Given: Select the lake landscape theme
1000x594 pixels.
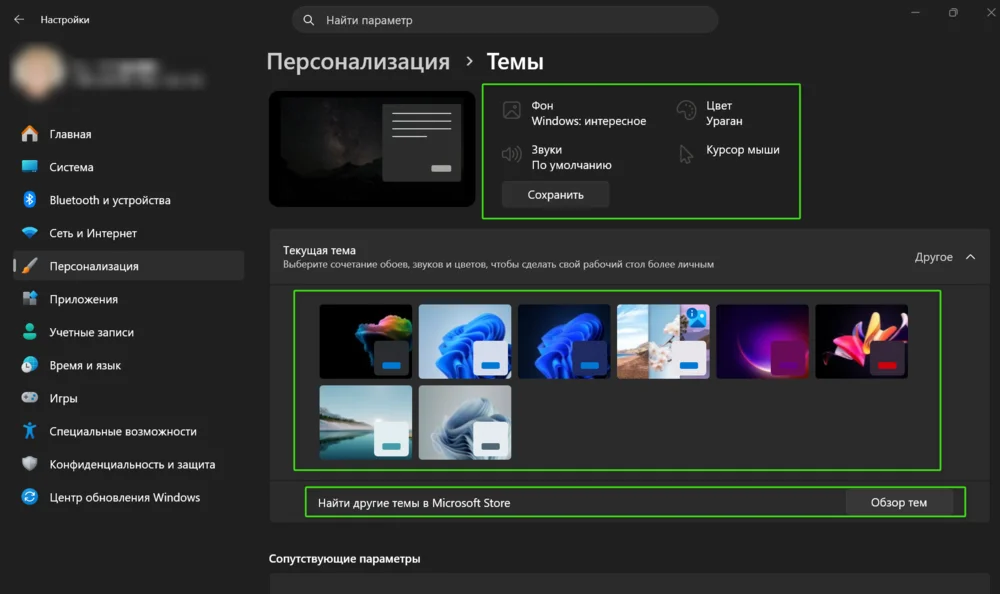Looking at the screenshot, I should [365, 422].
